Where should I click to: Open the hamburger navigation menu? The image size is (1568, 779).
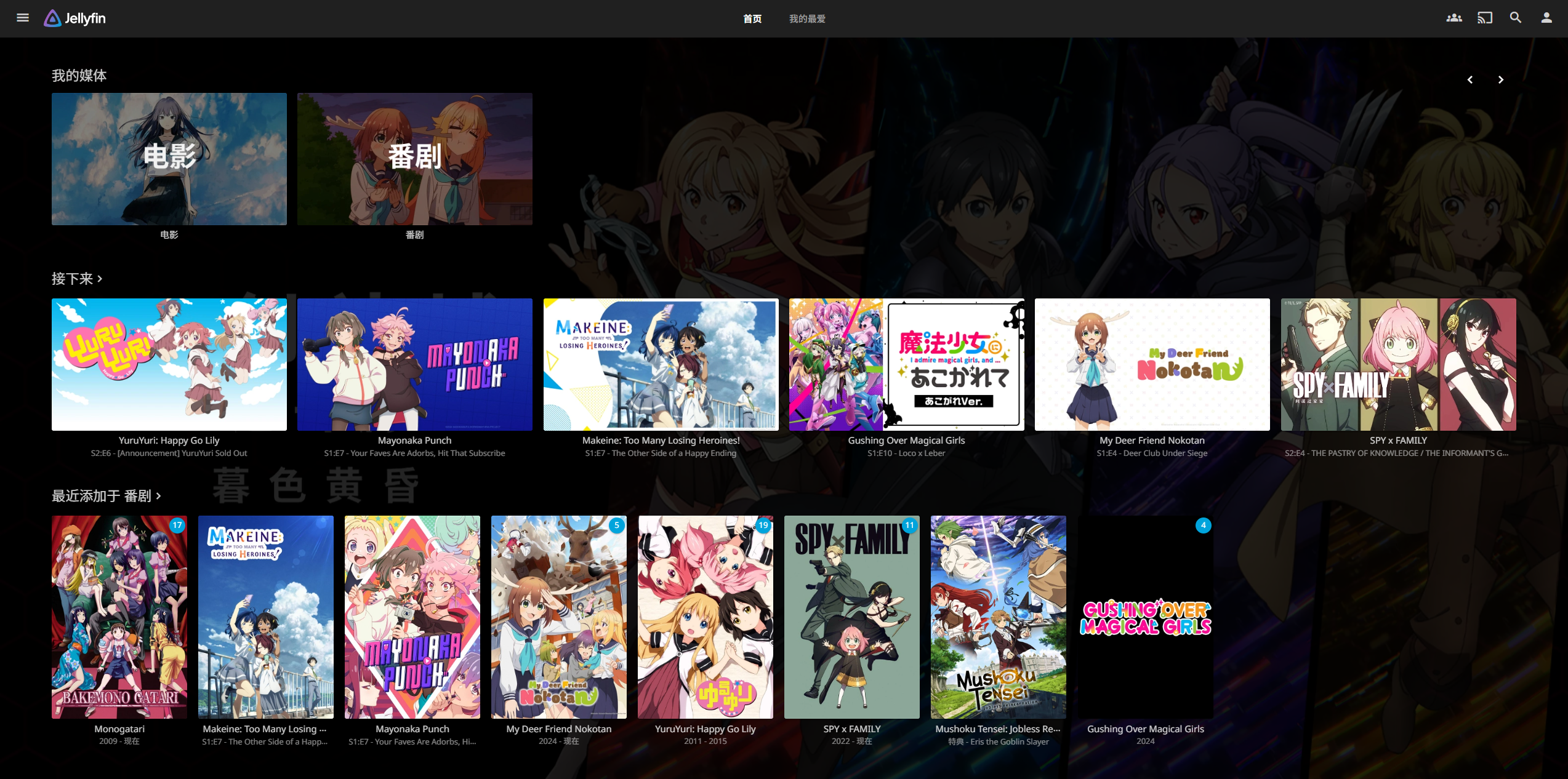click(23, 18)
